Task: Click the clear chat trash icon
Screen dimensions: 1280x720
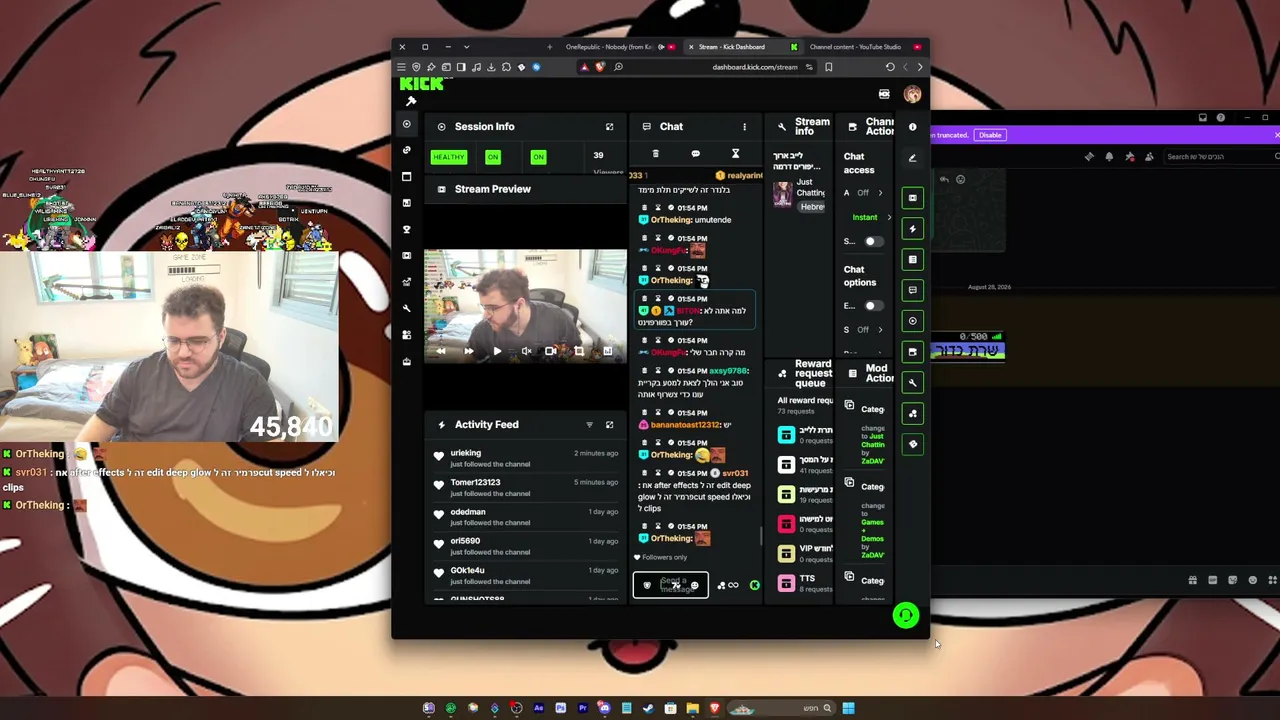Action: 655,154
